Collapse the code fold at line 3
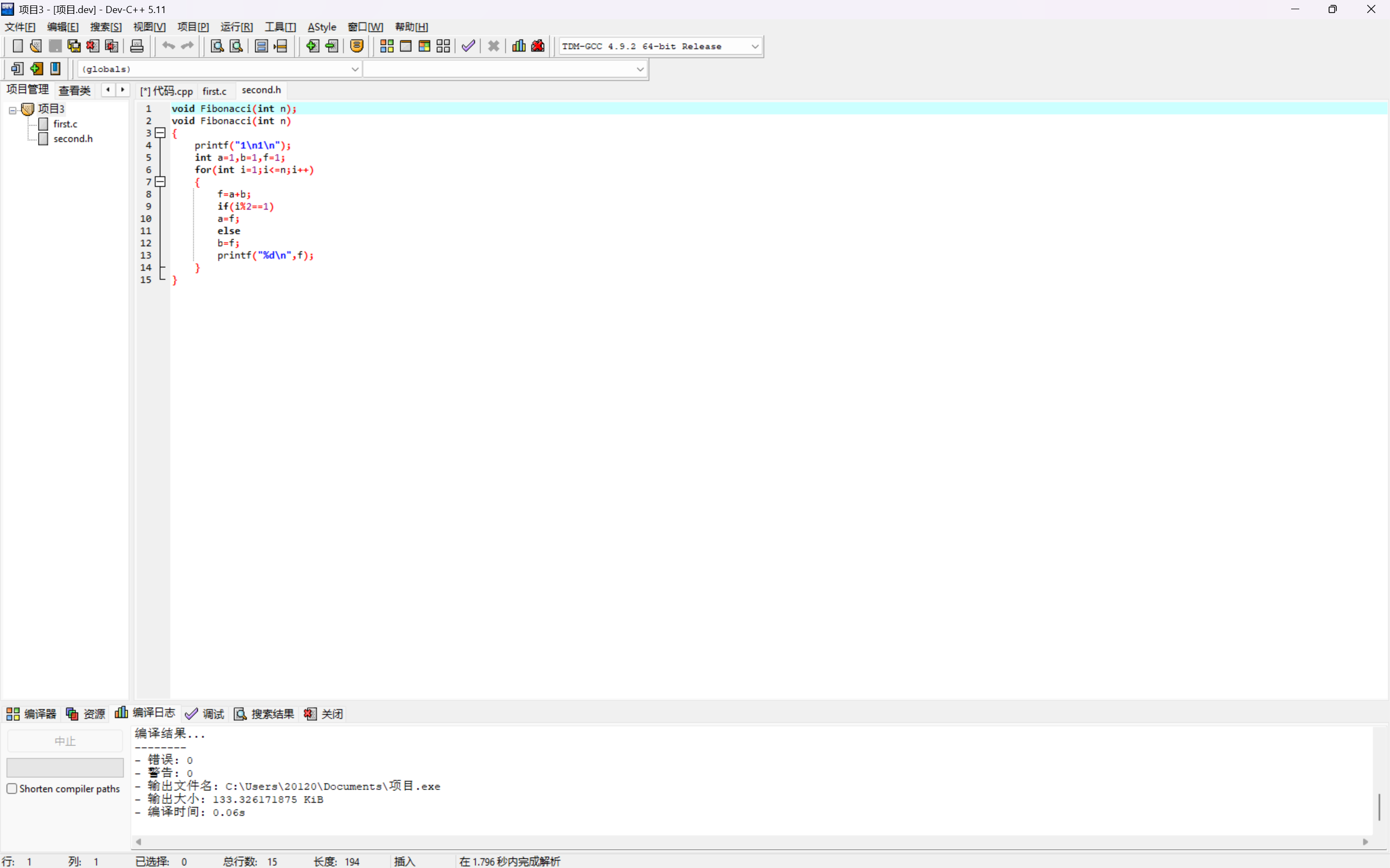The width and height of the screenshot is (1390, 868). 161,133
